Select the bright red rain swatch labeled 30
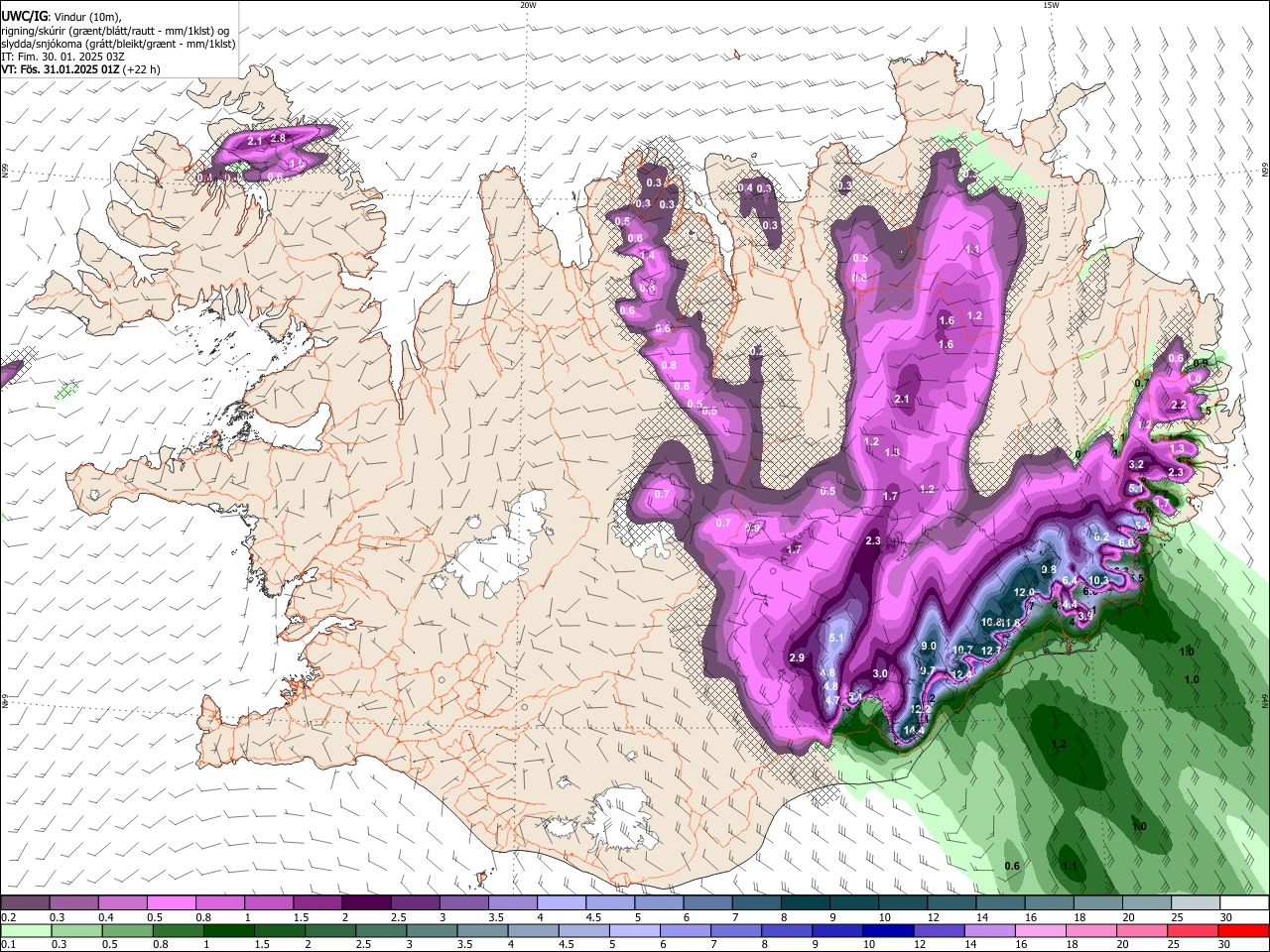The height and width of the screenshot is (952, 1270). click(1244, 930)
